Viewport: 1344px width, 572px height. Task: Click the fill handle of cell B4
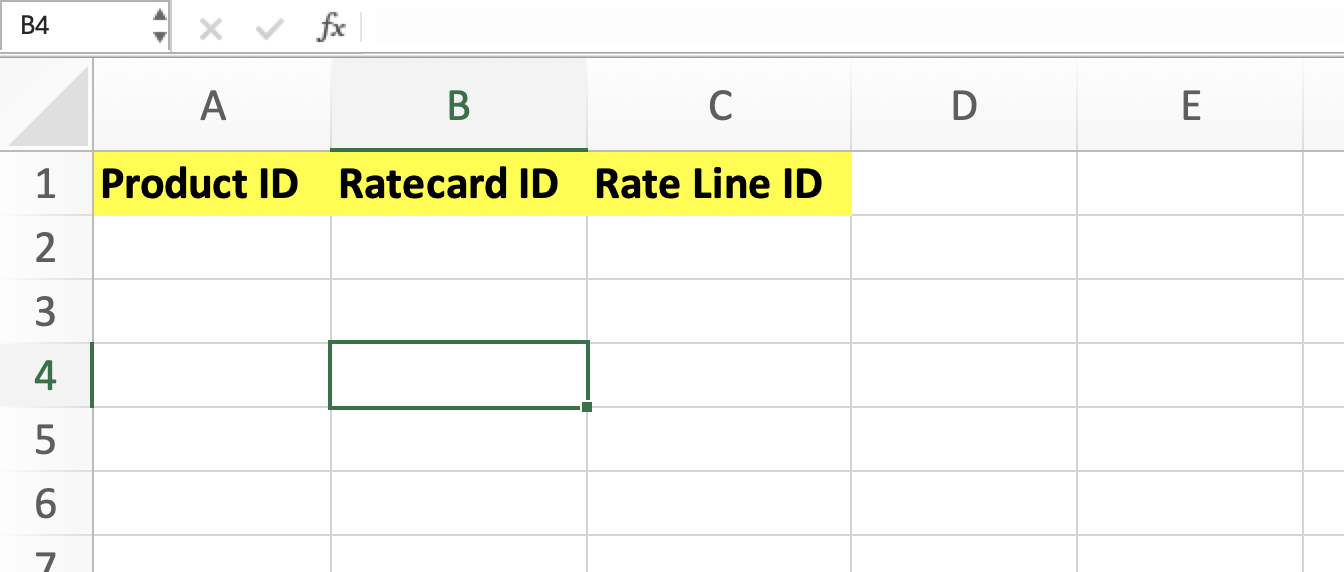point(586,406)
